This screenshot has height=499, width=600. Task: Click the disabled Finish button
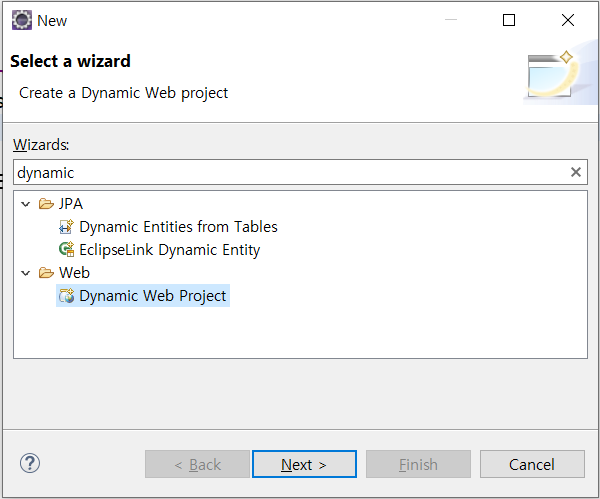click(418, 464)
